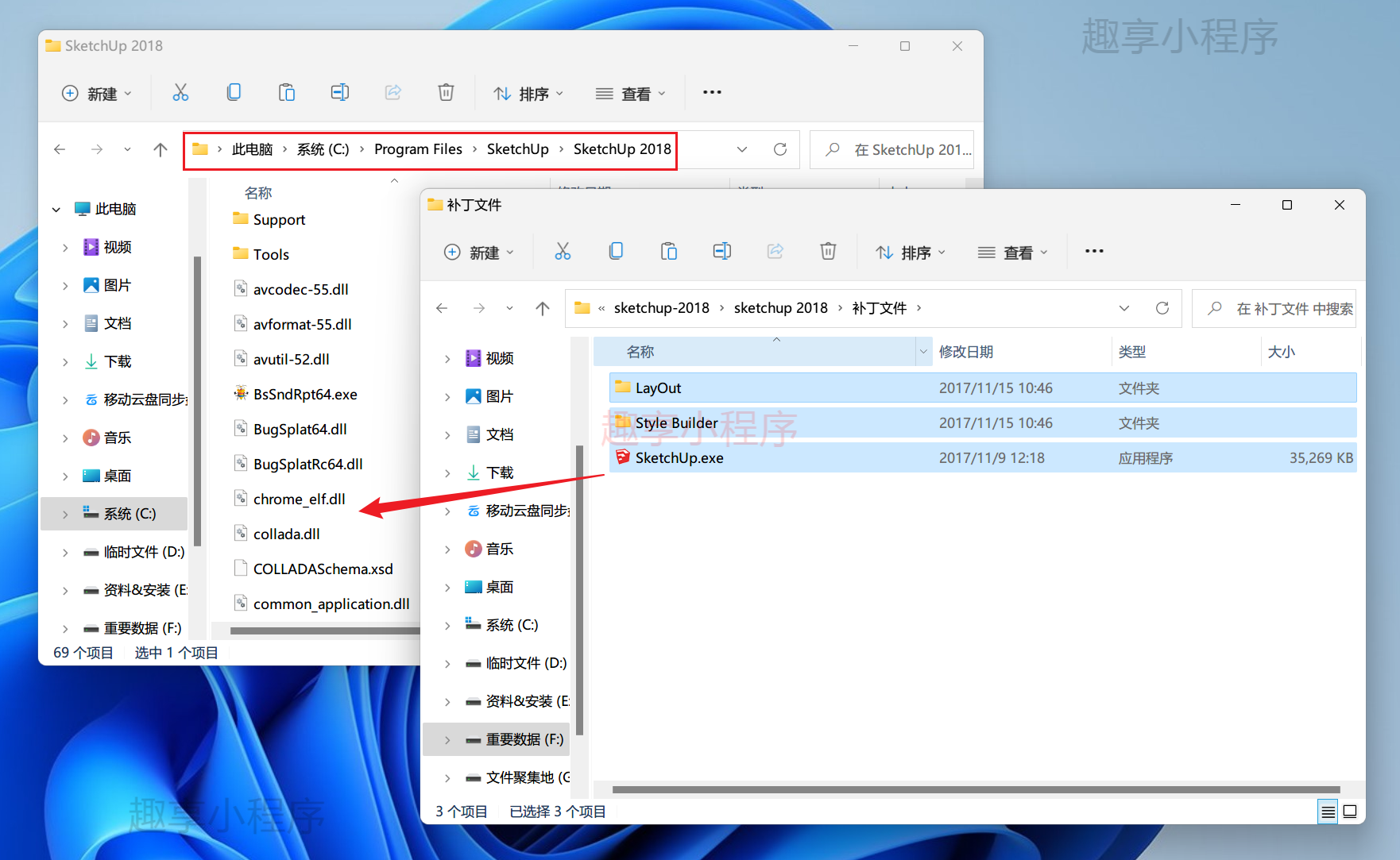Go up one folder in SketchUp 2018 window
Screen dimensions: 1400x860
tap(160, 149)
